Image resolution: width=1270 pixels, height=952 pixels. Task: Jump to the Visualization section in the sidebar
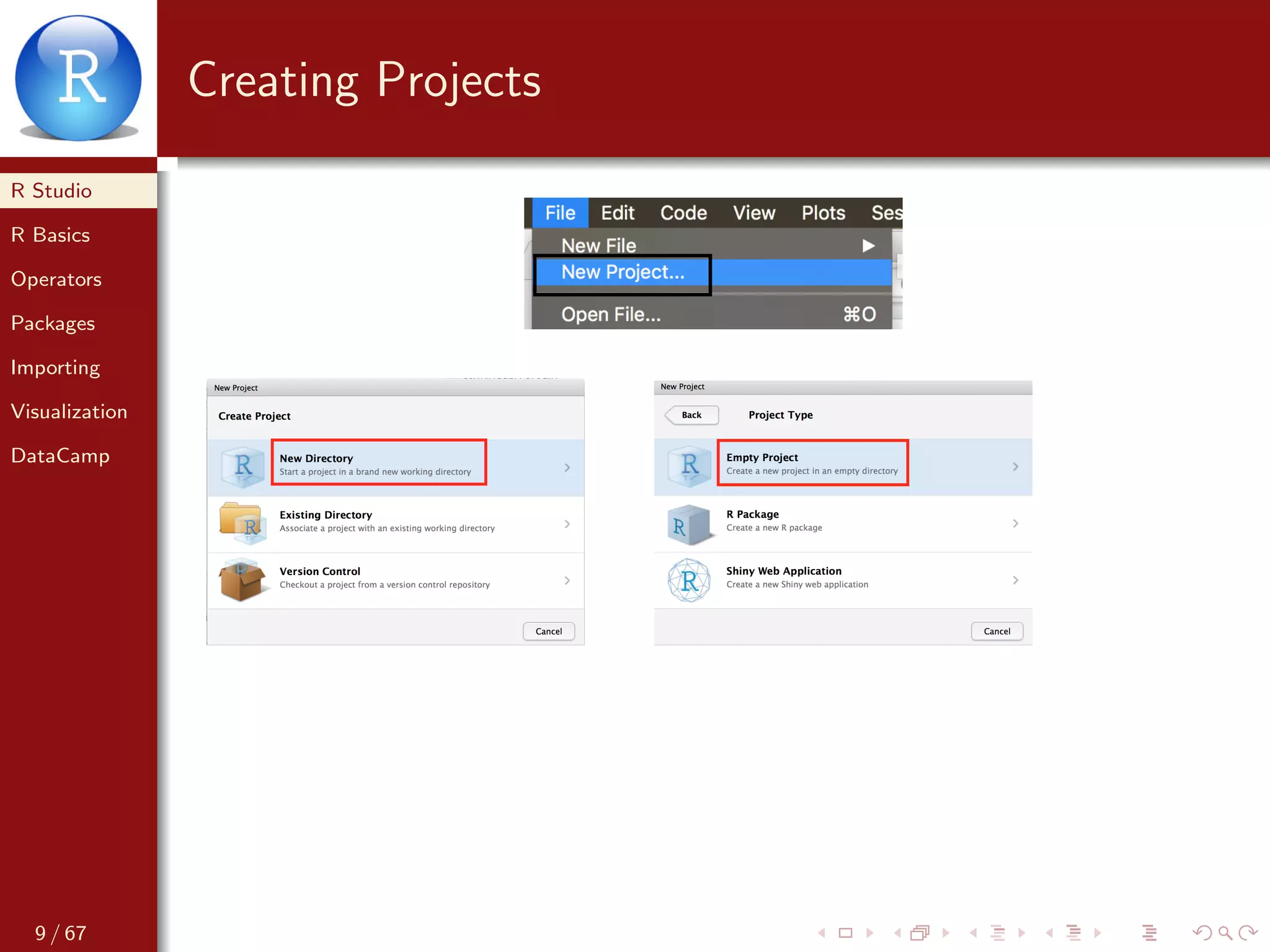69,412
